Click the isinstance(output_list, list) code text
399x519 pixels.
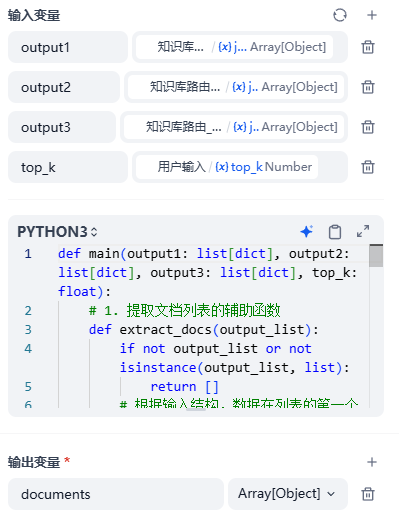(235, 368)
